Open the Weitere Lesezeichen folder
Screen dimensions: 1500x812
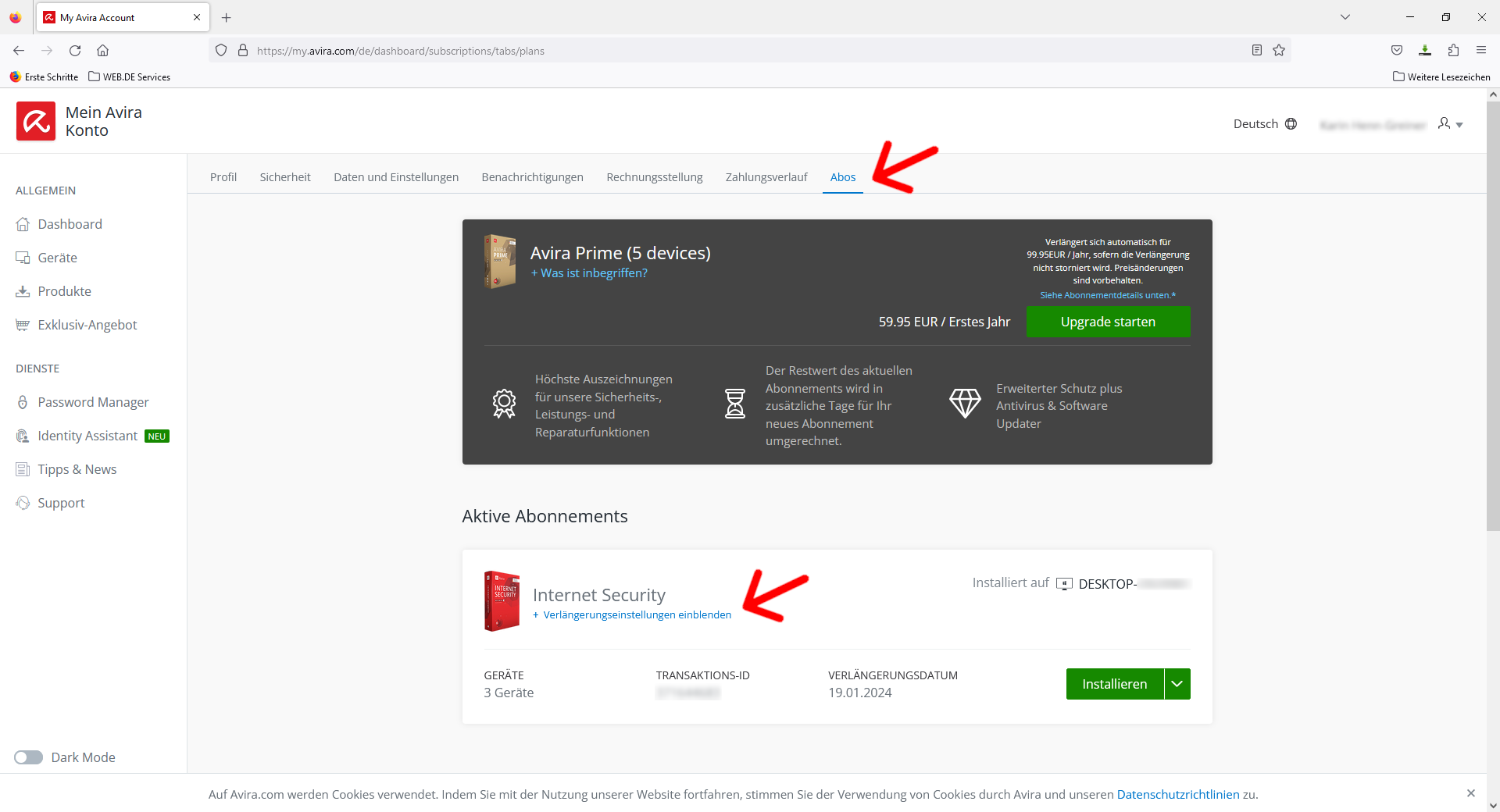click(1441, 77)
